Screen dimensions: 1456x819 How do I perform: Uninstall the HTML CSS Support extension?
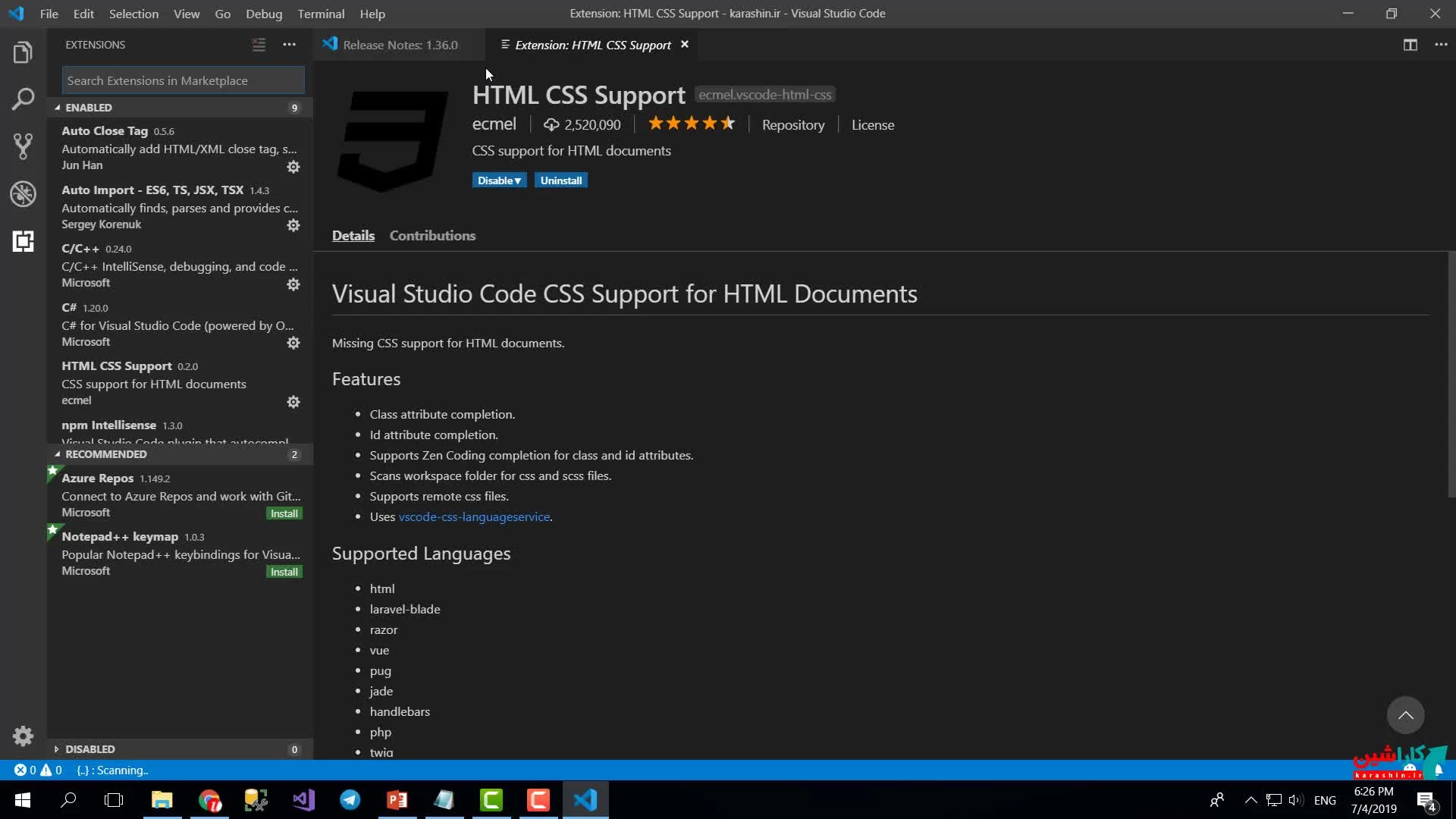pyautogui.click(x=561, y=180)
